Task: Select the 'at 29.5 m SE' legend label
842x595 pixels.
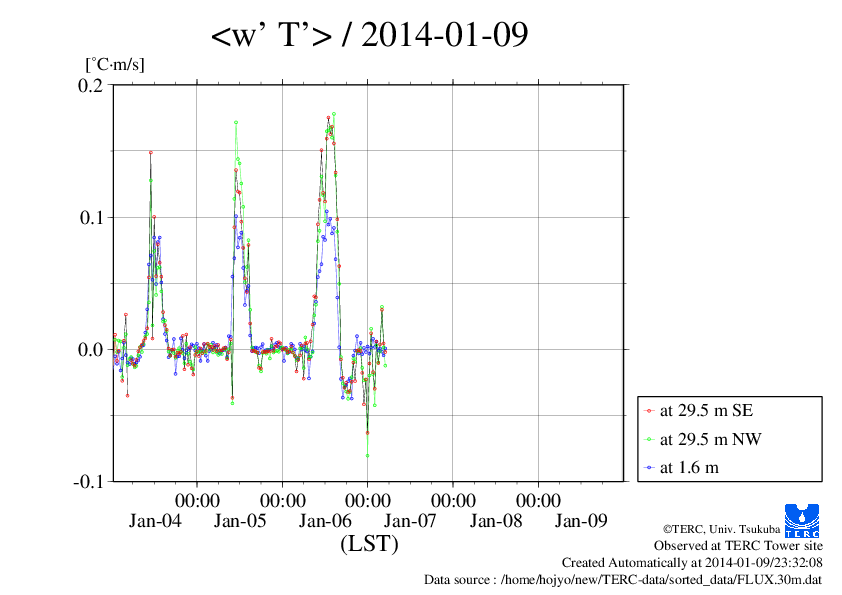Action: (707, 410)
